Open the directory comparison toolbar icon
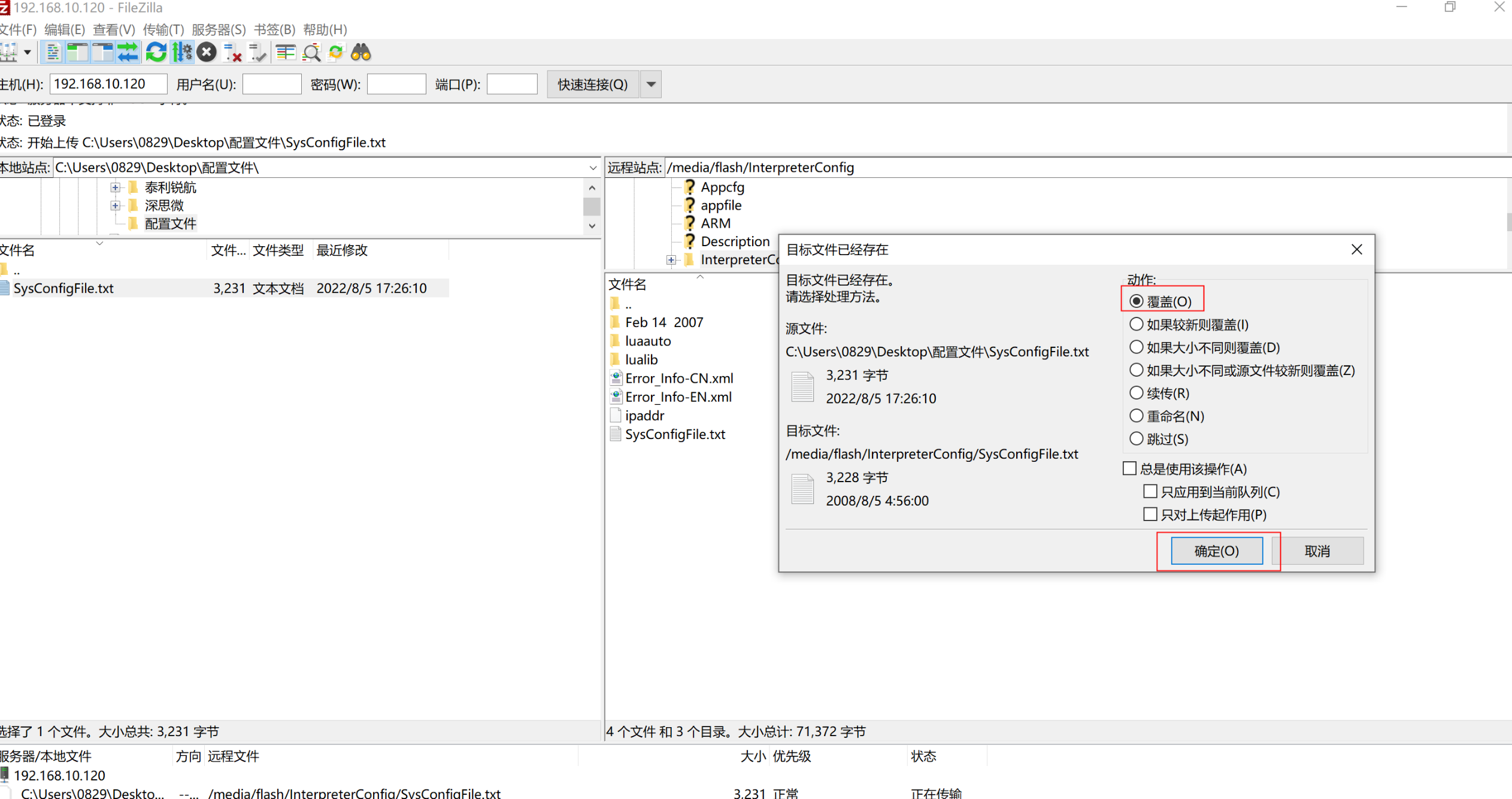Viewport: 1512px width, 799px height. click(286, 53)
